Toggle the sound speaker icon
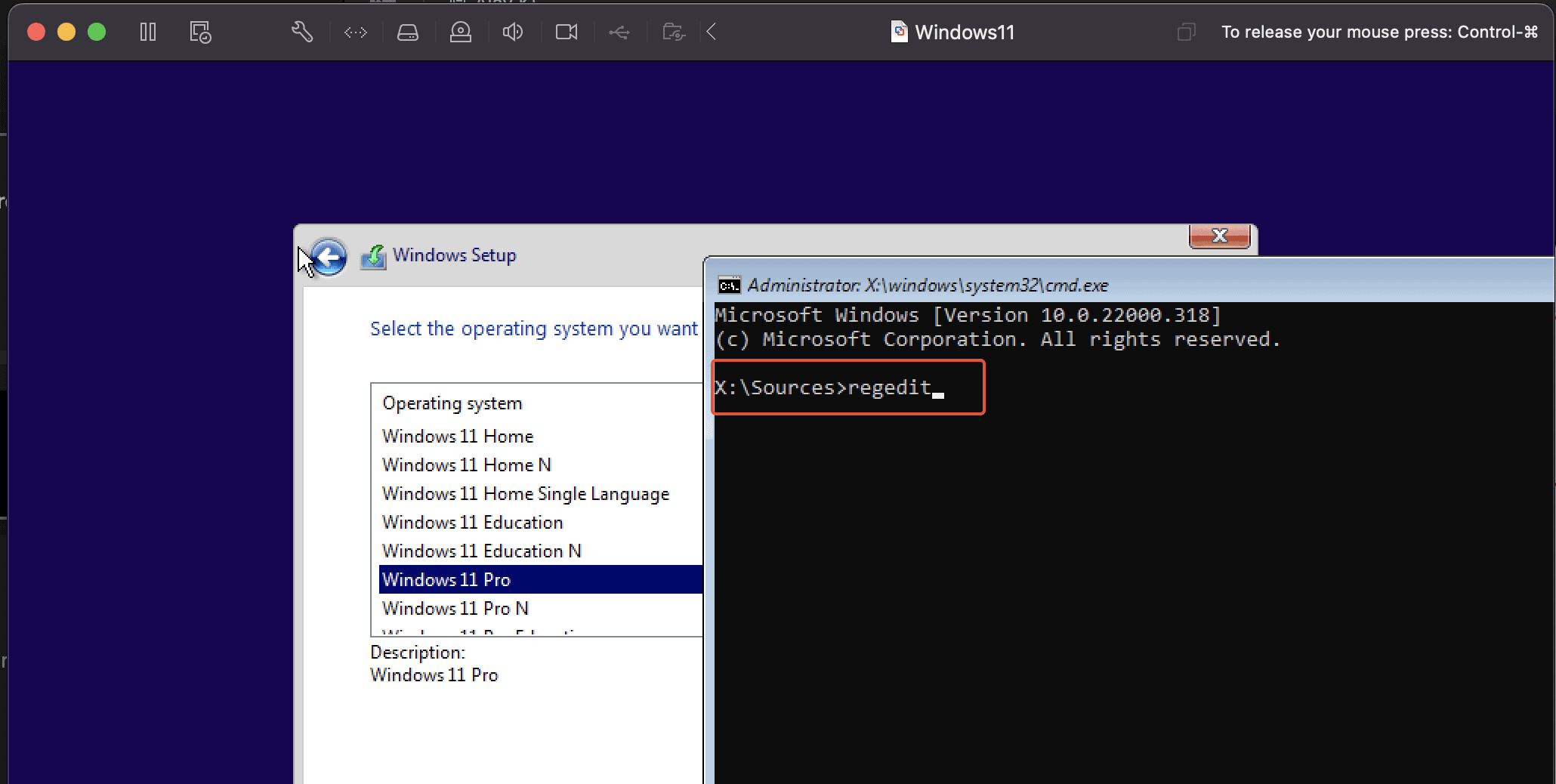The image size is (1556, 784). click(x=513, y=32)
